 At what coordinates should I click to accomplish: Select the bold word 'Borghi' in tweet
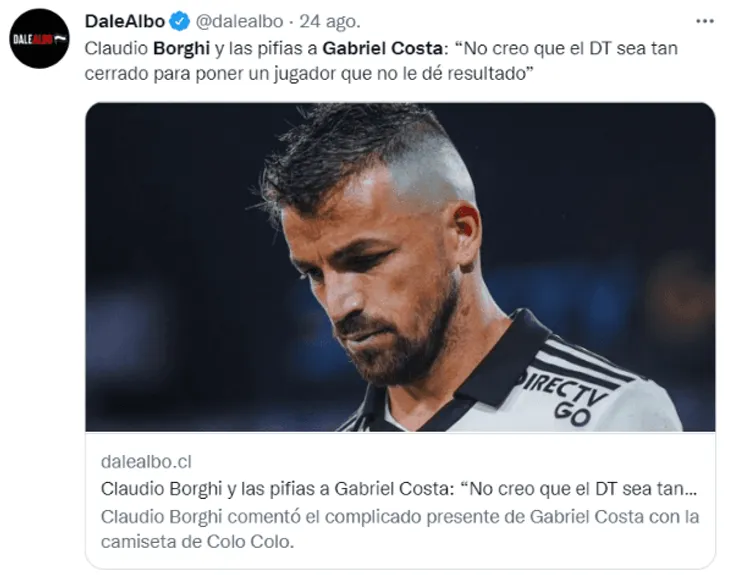pyautogui.click(x=181, y=49)
